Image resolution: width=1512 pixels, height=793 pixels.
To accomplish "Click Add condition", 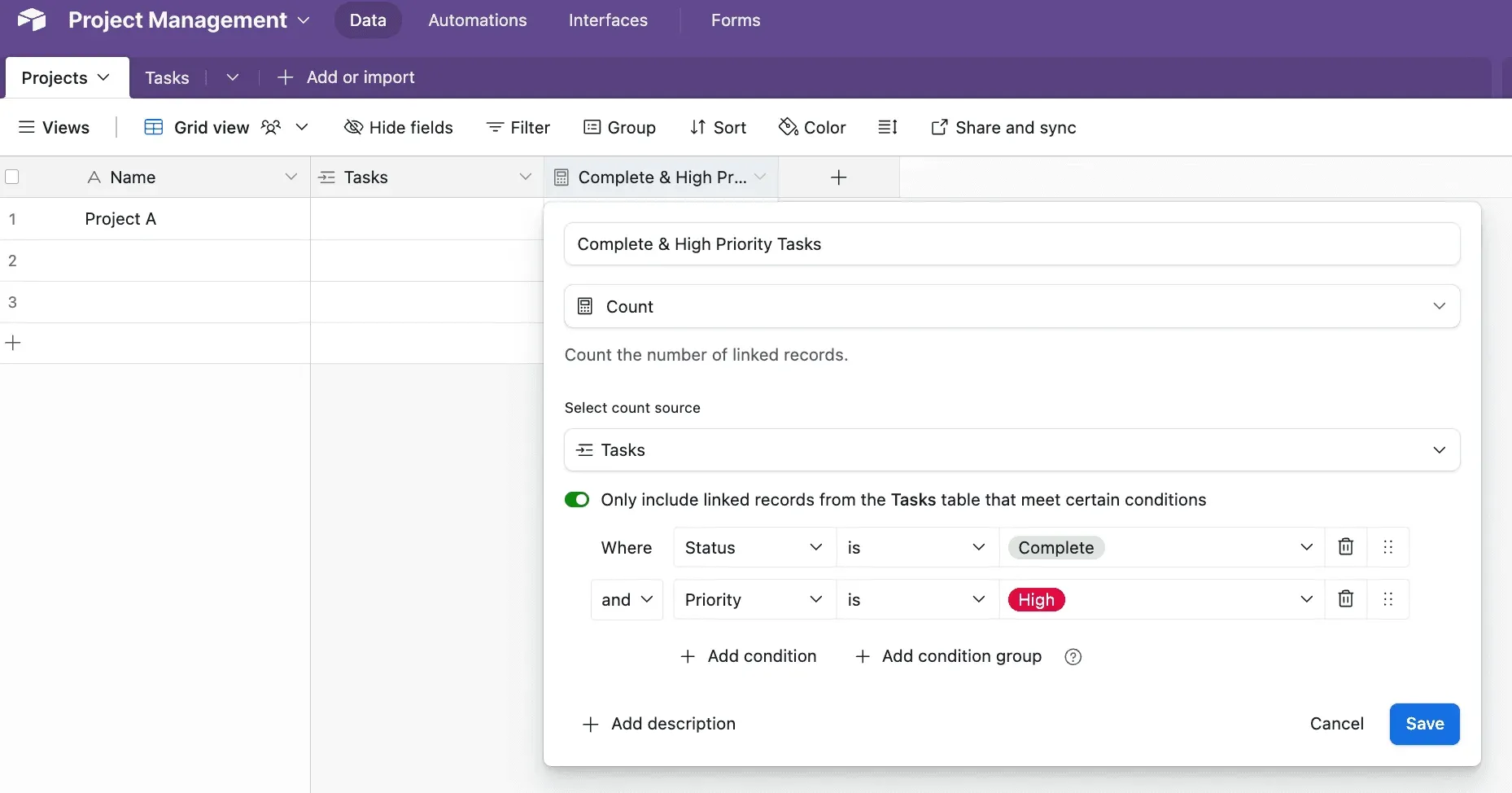I will coord(748,656).
